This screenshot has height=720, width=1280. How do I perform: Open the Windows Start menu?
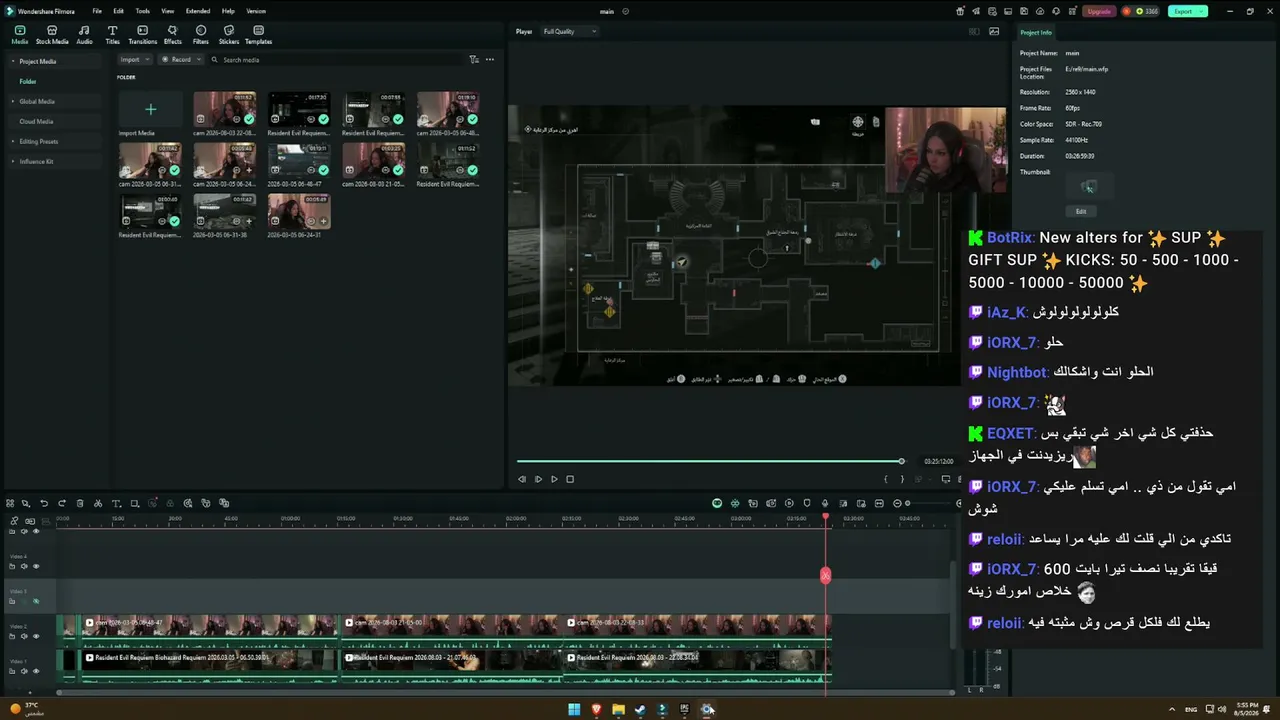click(x=574, y=710)
